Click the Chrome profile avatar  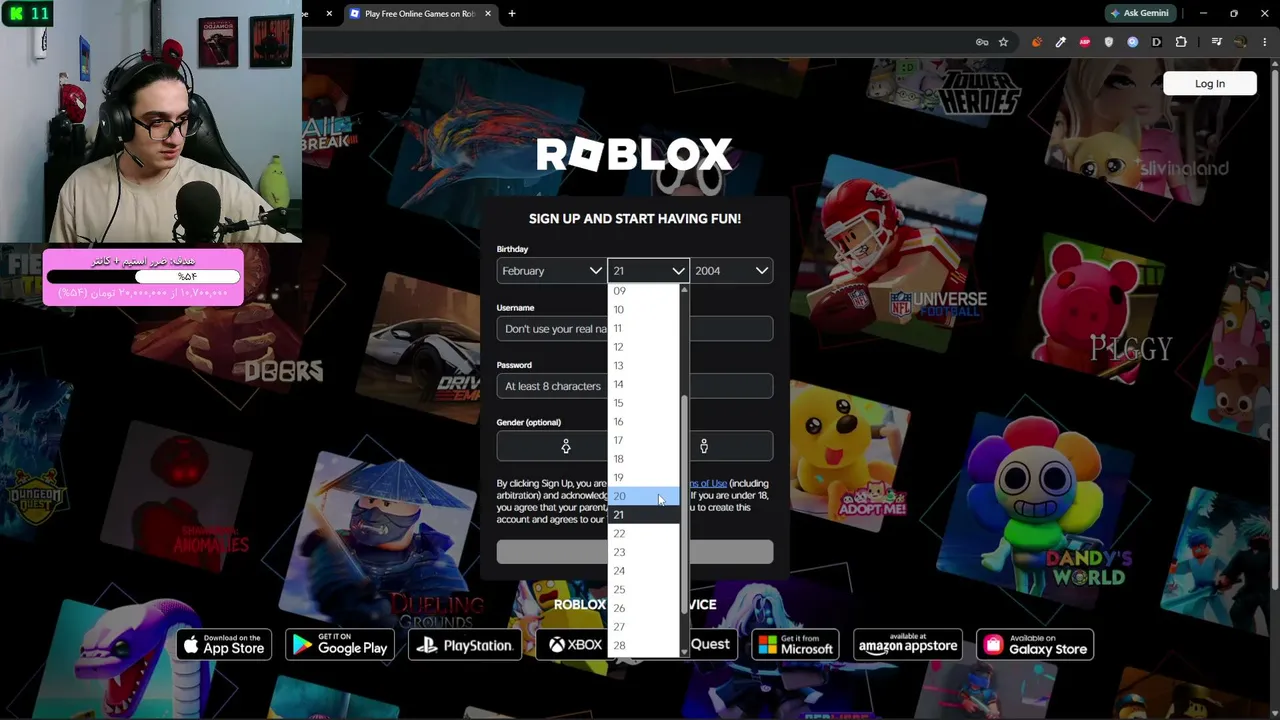coord(1240,42)
